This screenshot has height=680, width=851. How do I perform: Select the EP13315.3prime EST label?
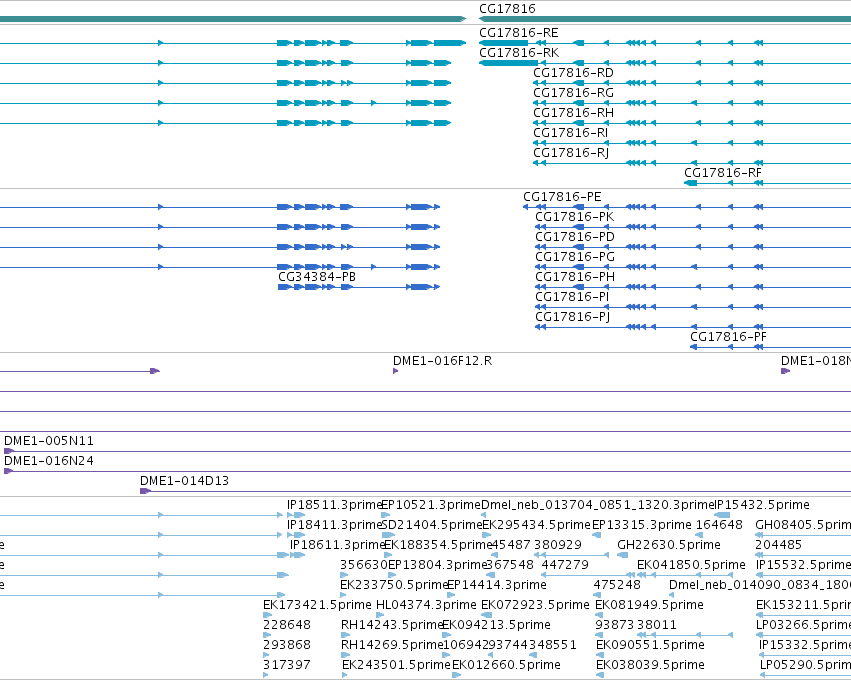tap(642, 525)
